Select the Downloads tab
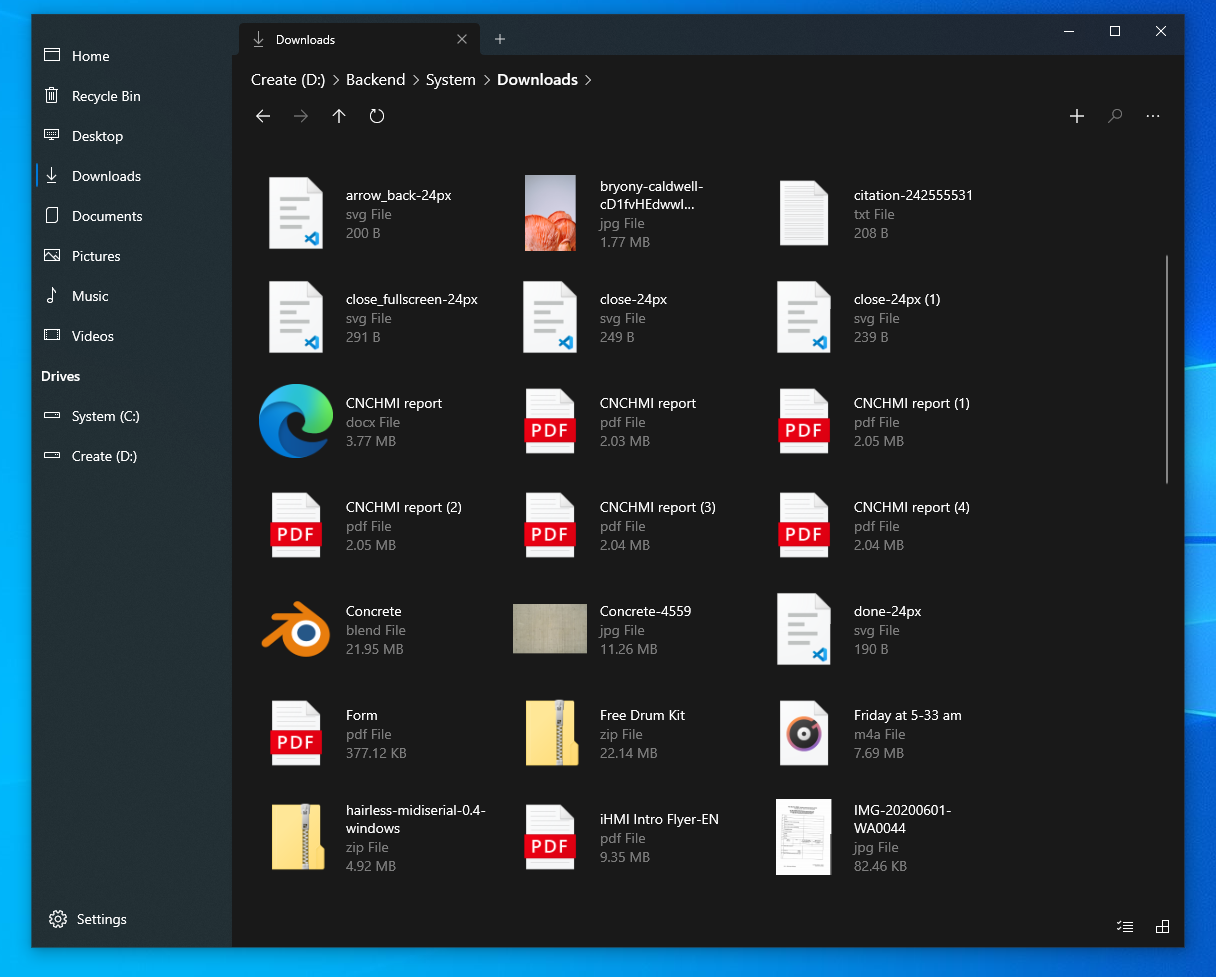The image size is (1216, 977). click(360, 39)
